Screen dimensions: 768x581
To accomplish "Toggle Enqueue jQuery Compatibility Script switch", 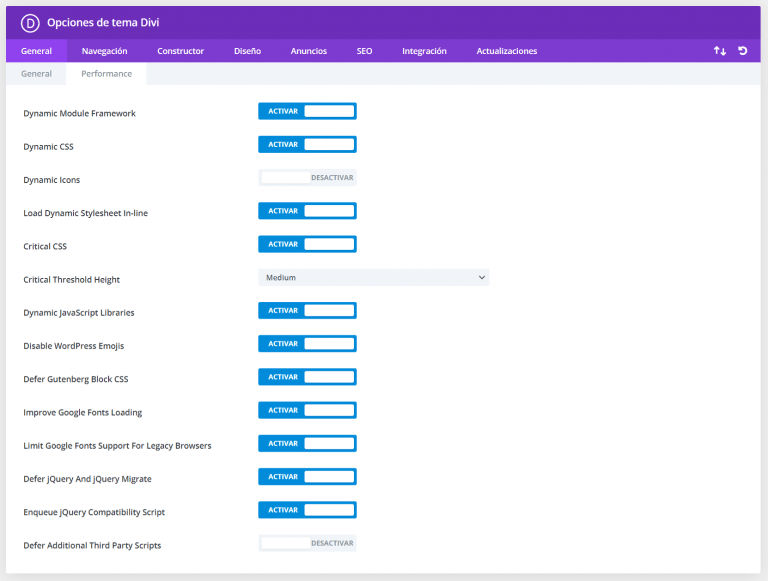I will pos(307,510).
